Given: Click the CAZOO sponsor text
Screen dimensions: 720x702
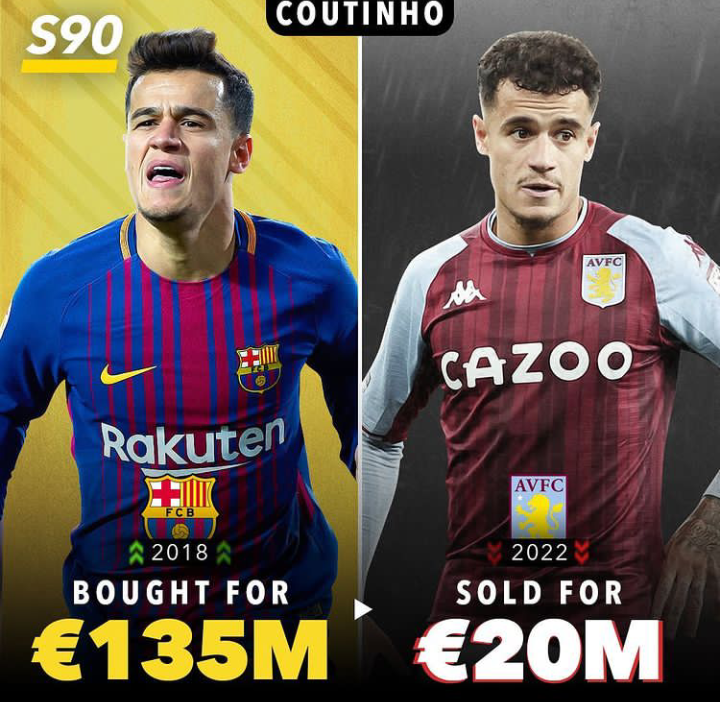Looking at the screenshot, I should 536,365.
